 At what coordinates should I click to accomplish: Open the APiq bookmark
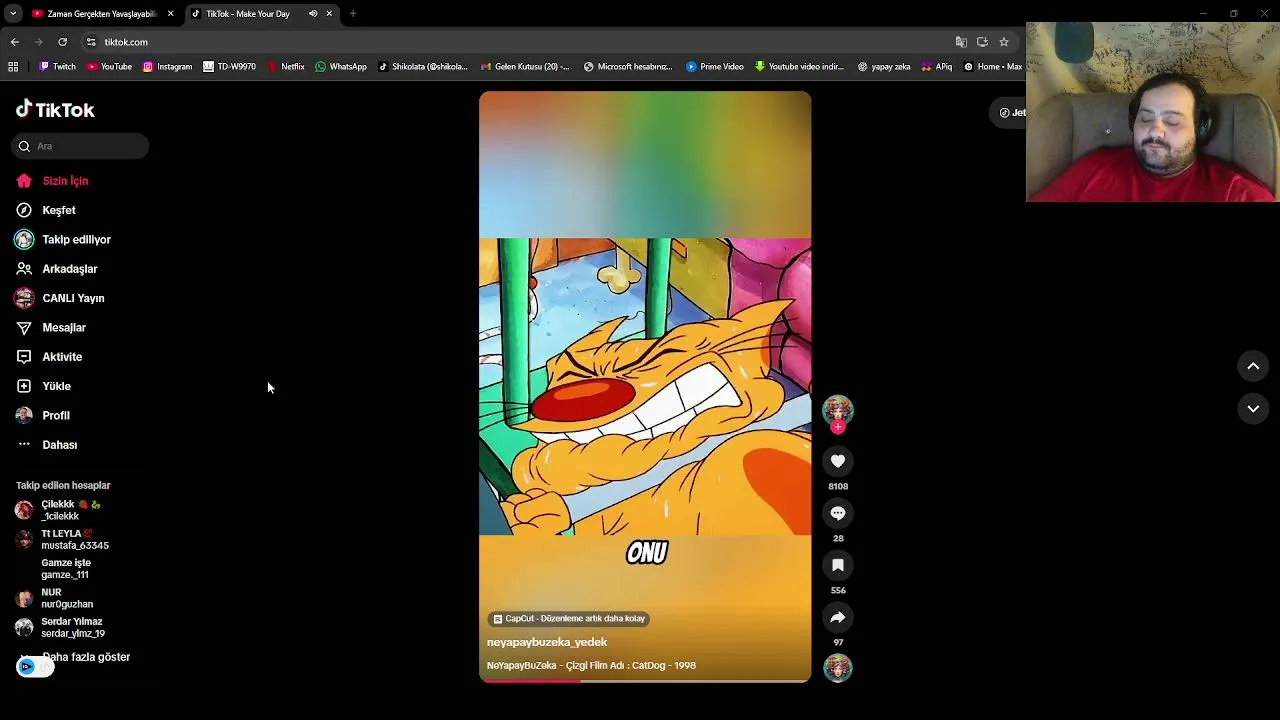[937, 67]
